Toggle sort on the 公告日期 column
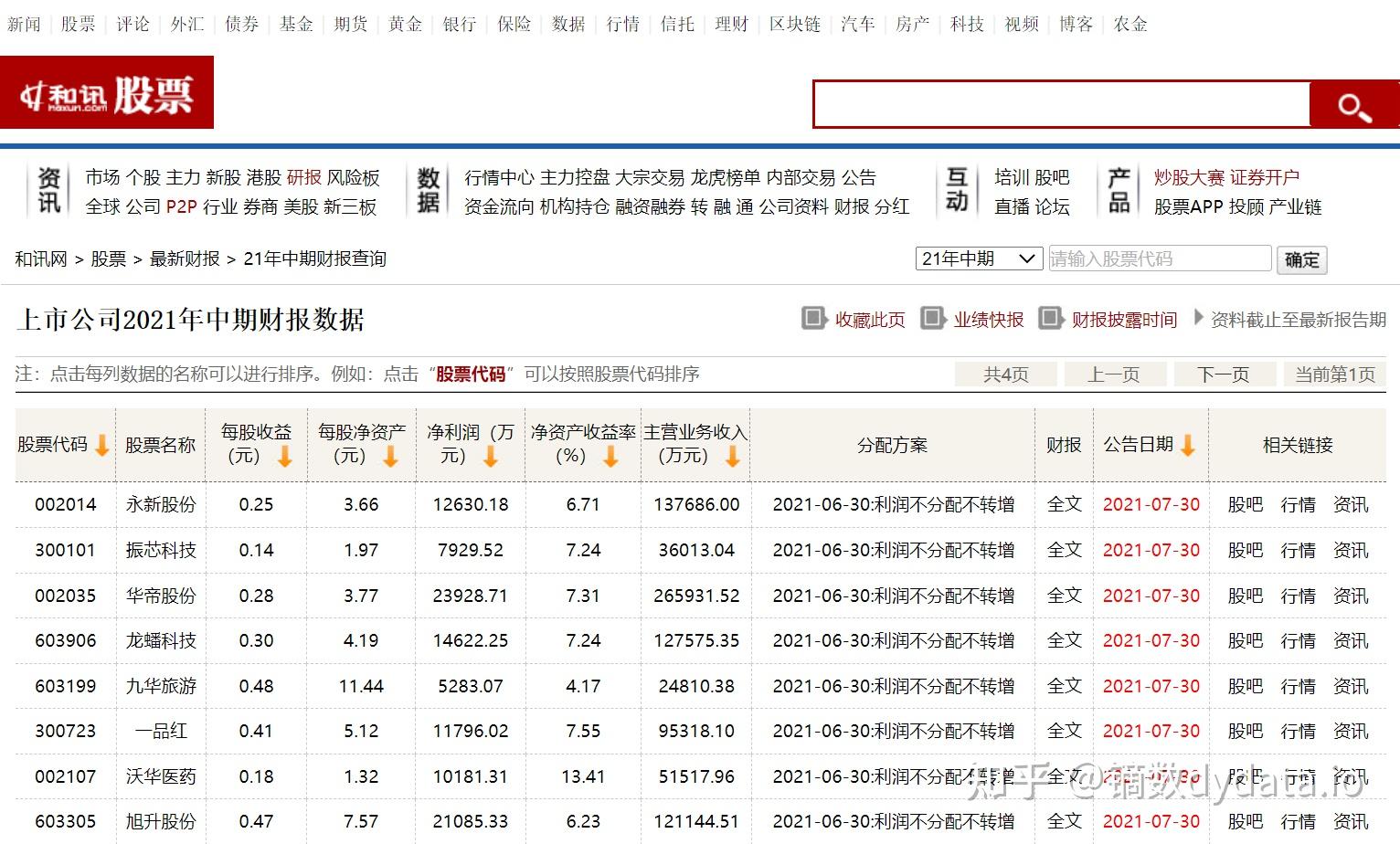1400x844 pixels. (x=1186, y=445)
